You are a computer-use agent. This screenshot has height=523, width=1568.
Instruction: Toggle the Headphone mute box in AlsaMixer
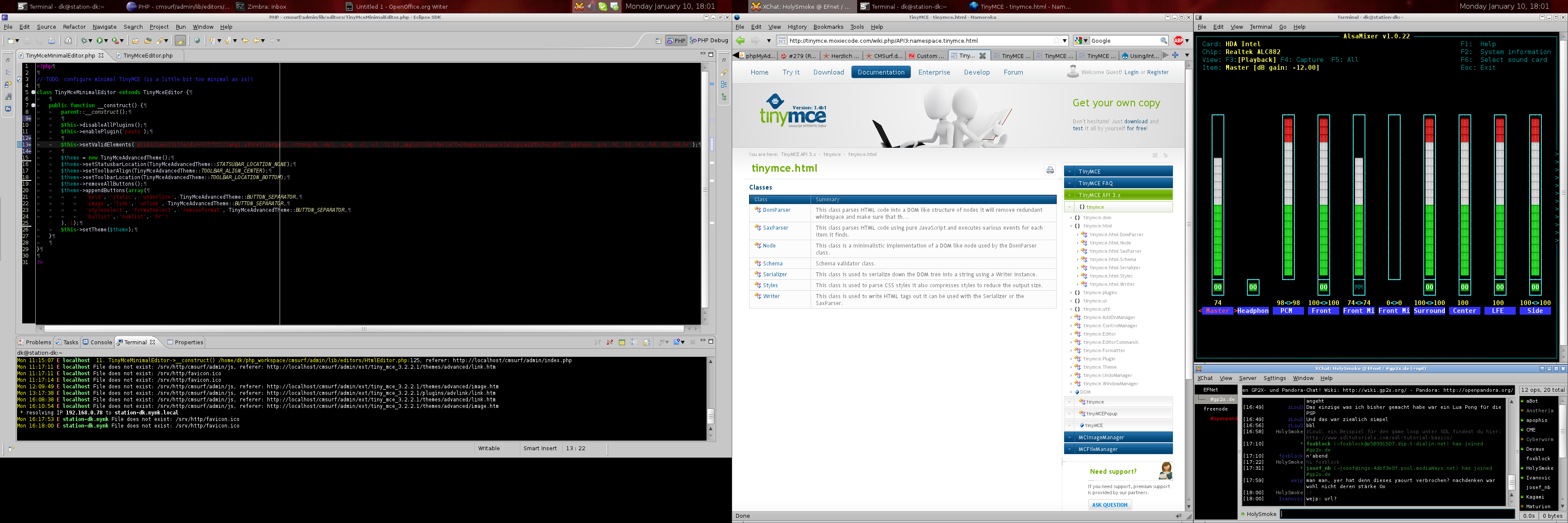pos(1253,287)
